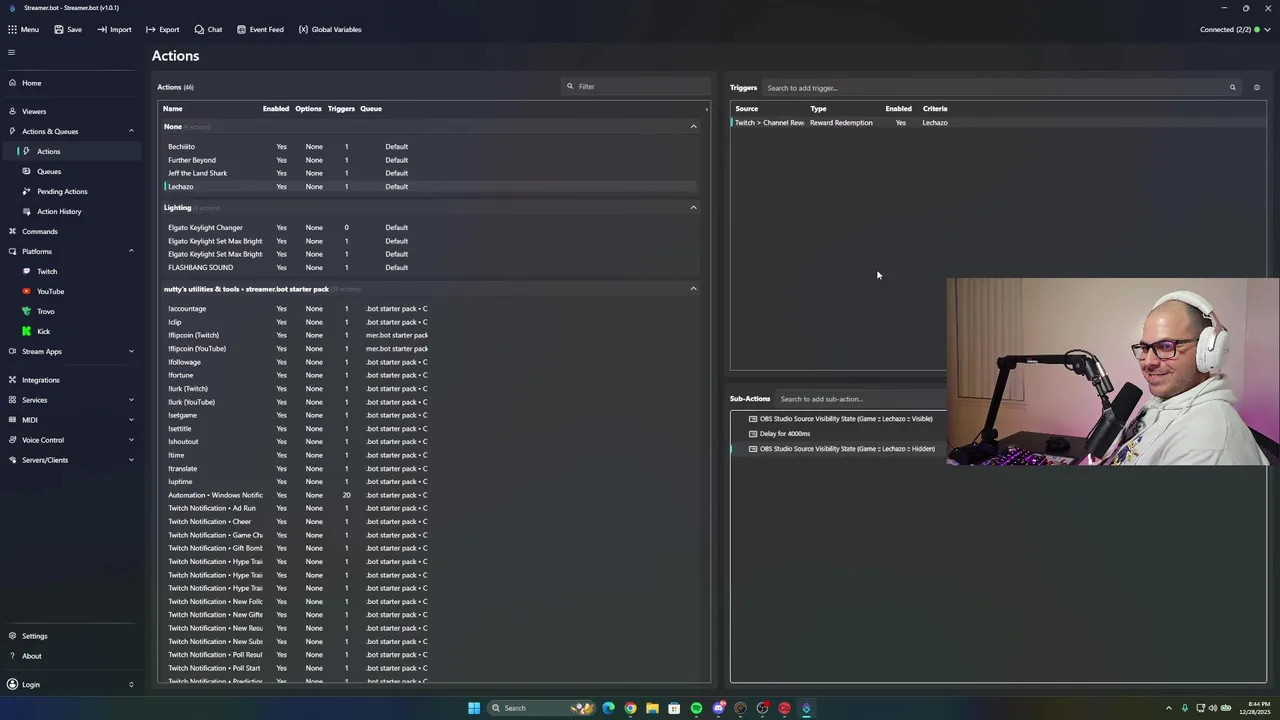Click the triggers search magnifier icon
This screenshot has height=720, width=1280.
point(1232,88)
